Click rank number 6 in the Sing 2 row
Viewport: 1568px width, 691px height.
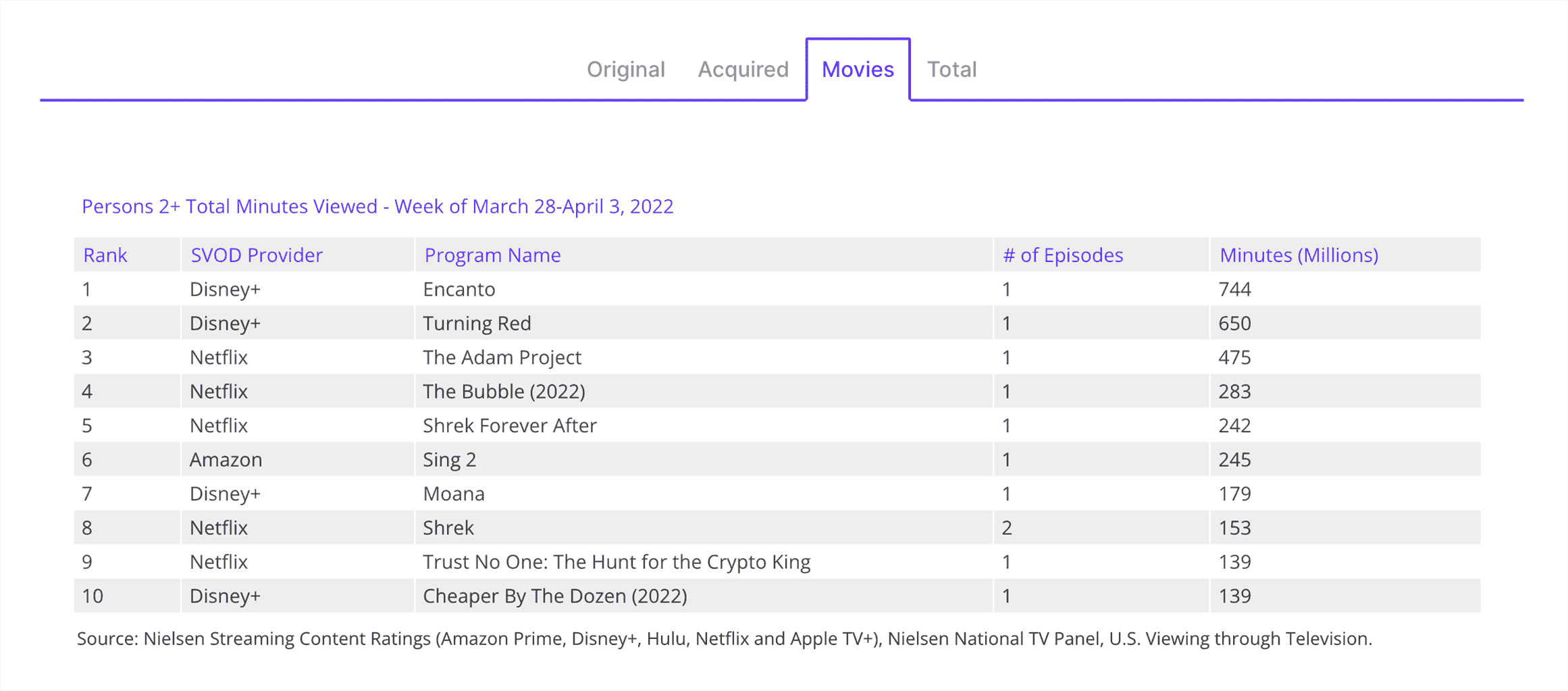coord(87,460)
